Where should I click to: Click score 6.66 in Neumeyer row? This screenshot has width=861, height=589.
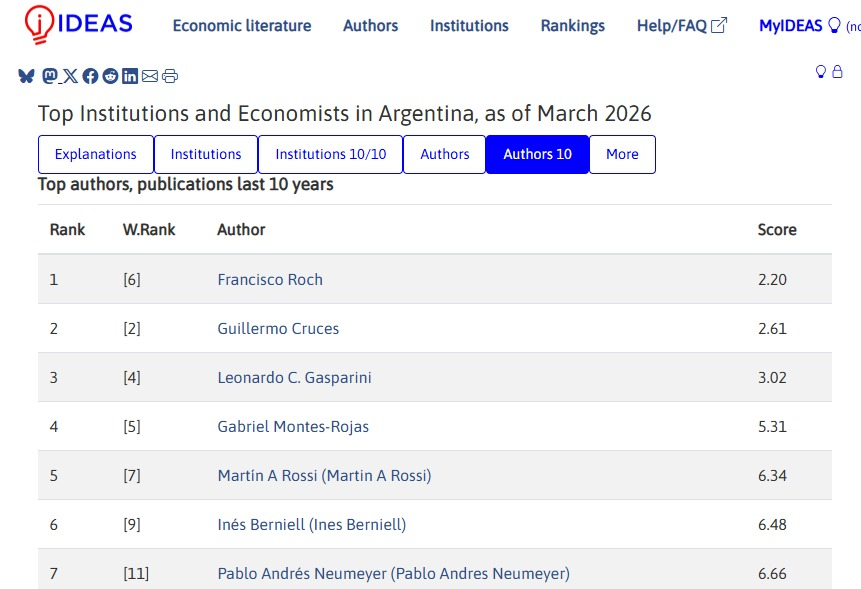click(772, 573)
